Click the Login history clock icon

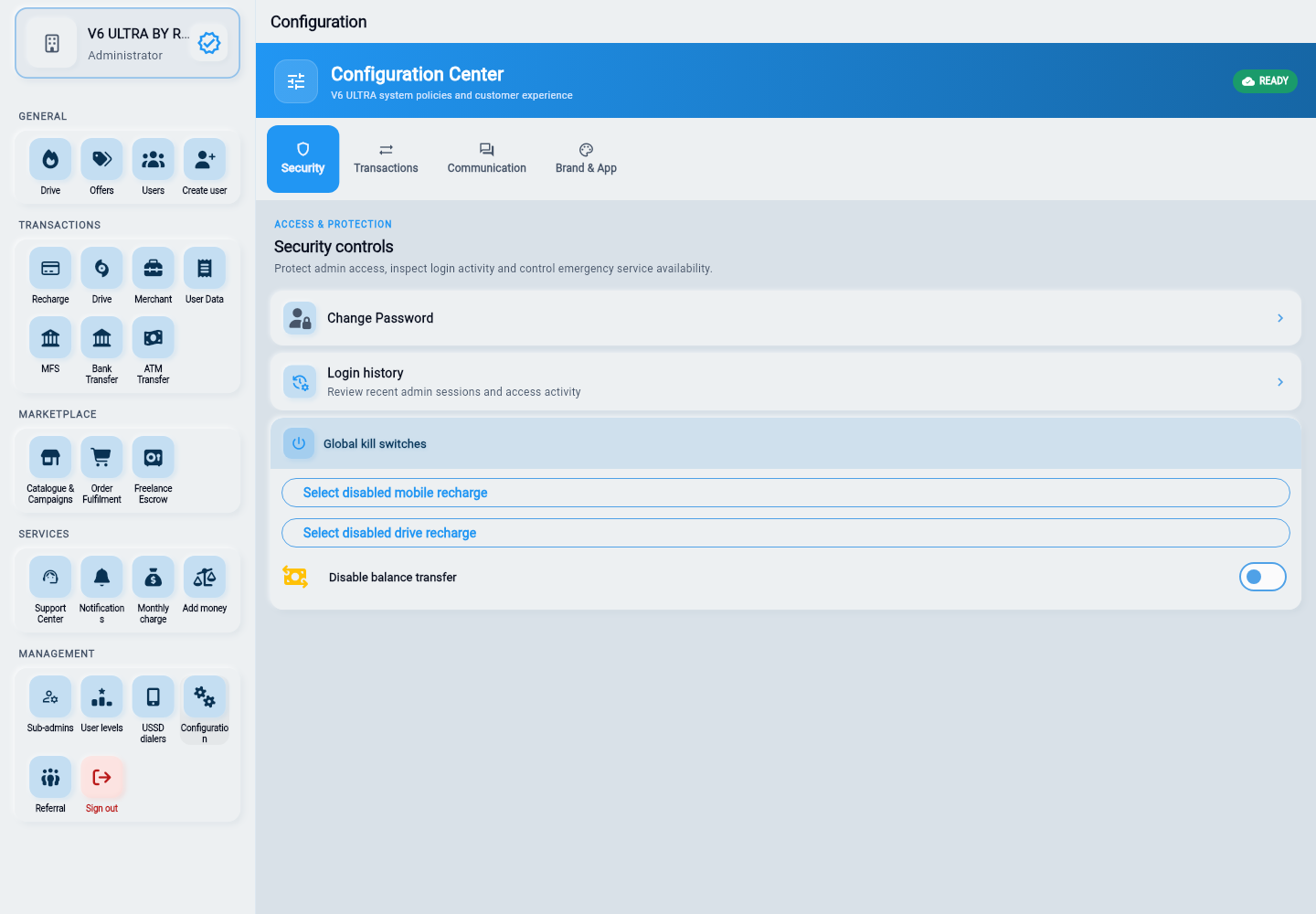[300, 382]
